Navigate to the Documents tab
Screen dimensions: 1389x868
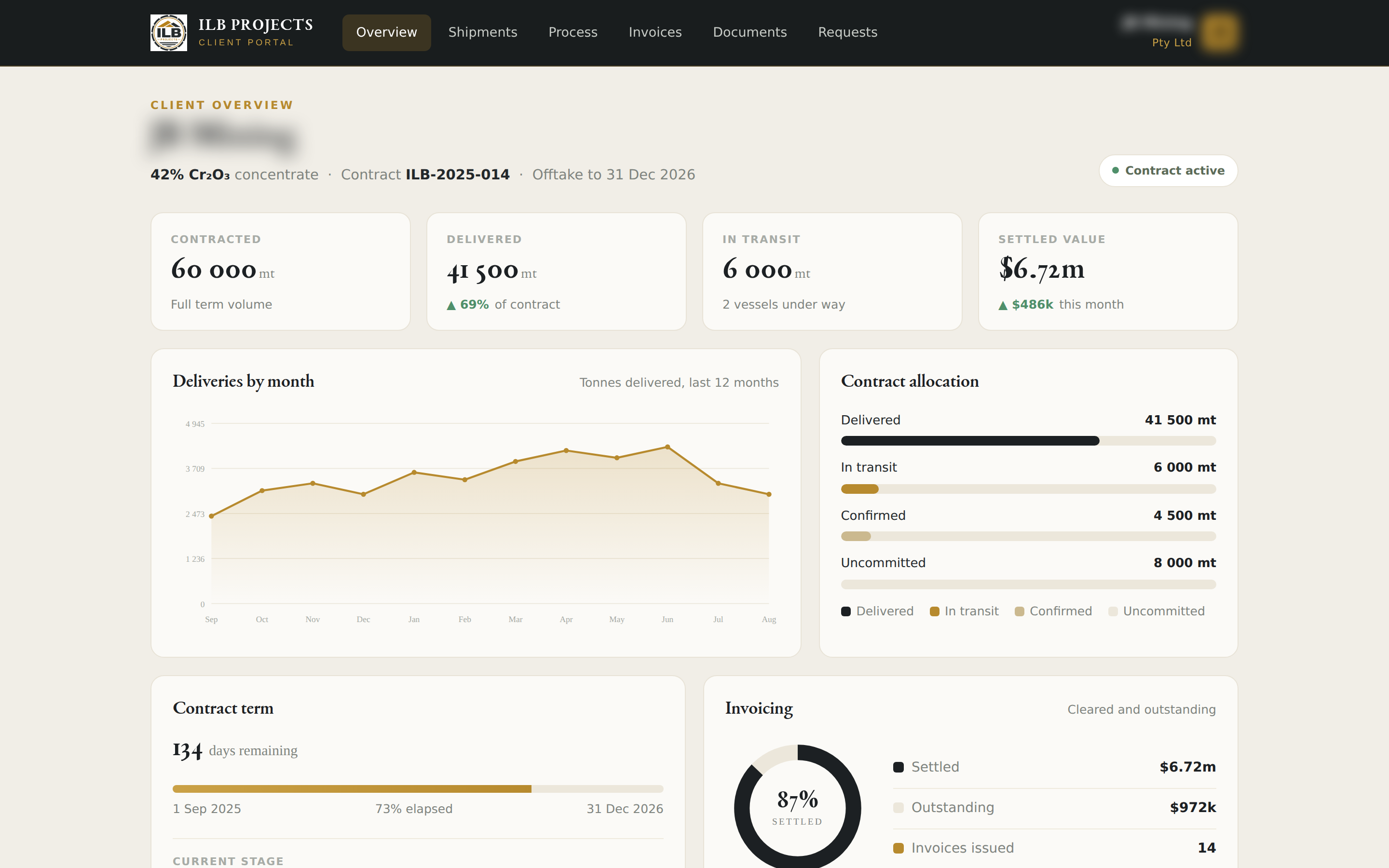(x=749, y=33)
